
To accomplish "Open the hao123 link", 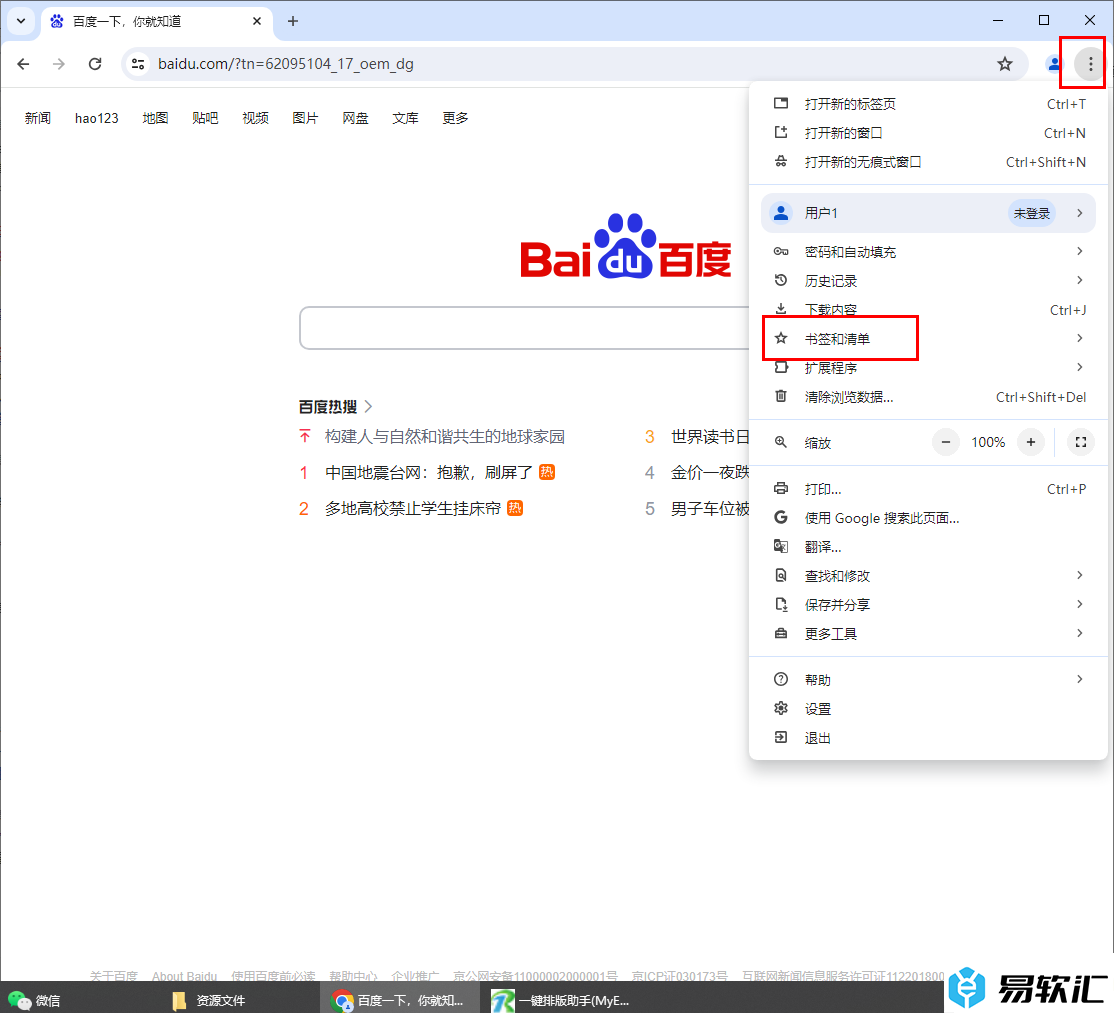I will (x=97, y=118).
